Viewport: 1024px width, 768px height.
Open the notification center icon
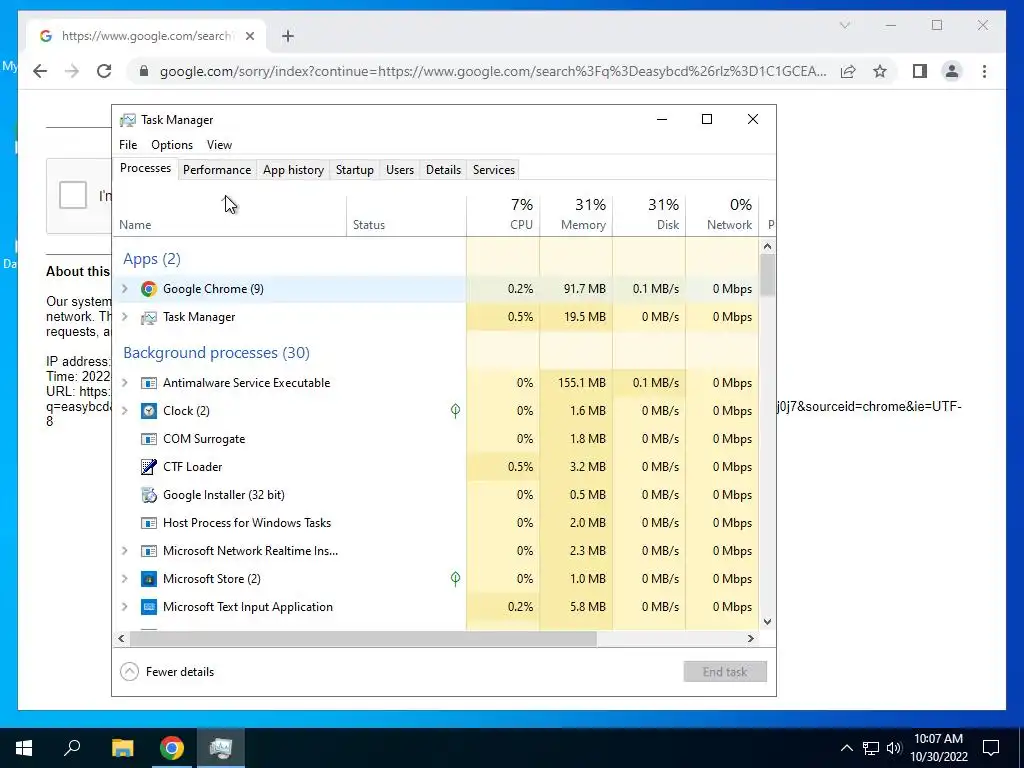pos(991,748)
